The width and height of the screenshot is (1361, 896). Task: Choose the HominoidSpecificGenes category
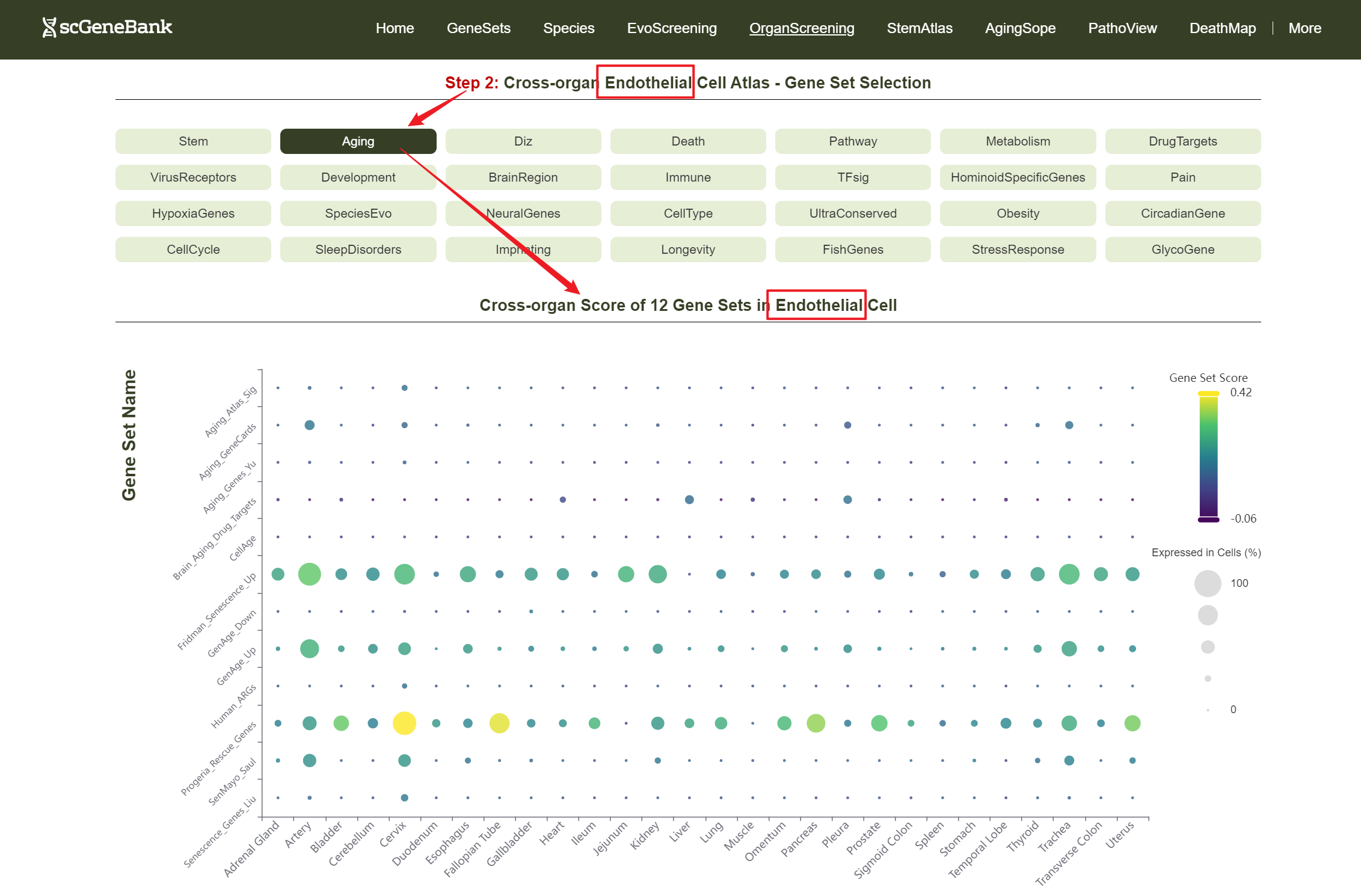tap(1018, 177)
